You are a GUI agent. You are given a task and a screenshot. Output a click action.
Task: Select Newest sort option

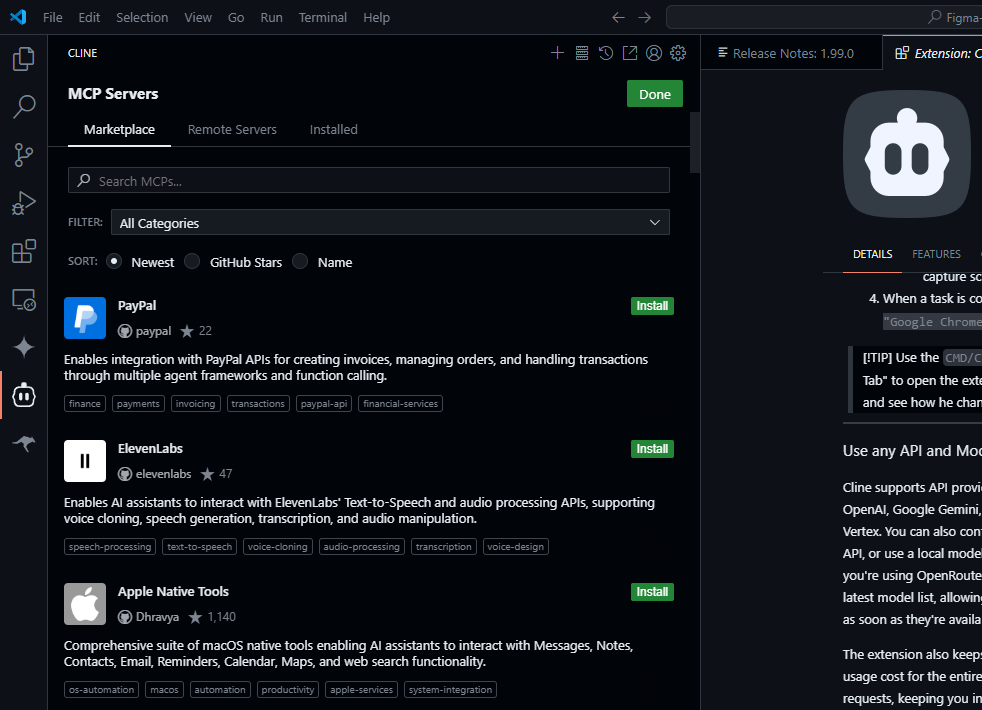click(113, 262)
